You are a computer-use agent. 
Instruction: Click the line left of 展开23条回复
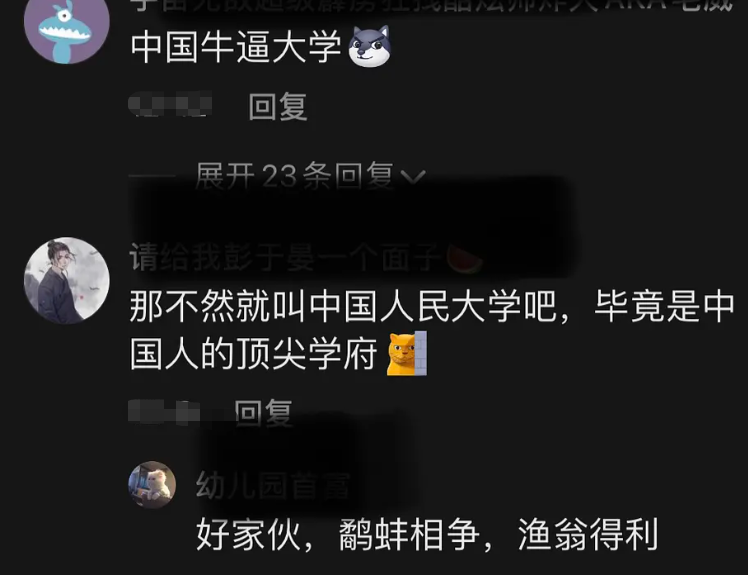click(x=152, y=177)
